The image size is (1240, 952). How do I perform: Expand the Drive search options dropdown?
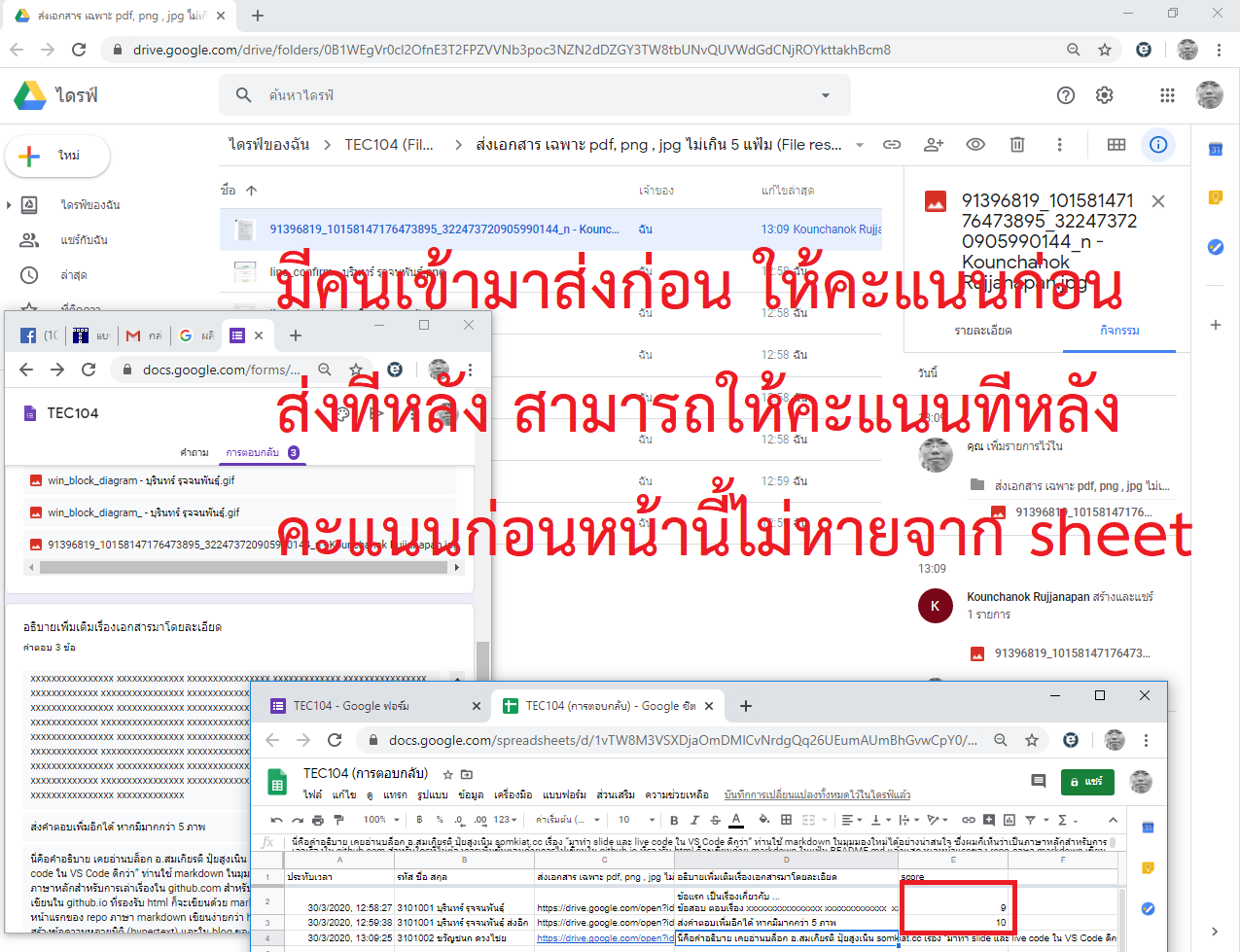[x=826, y=95]
